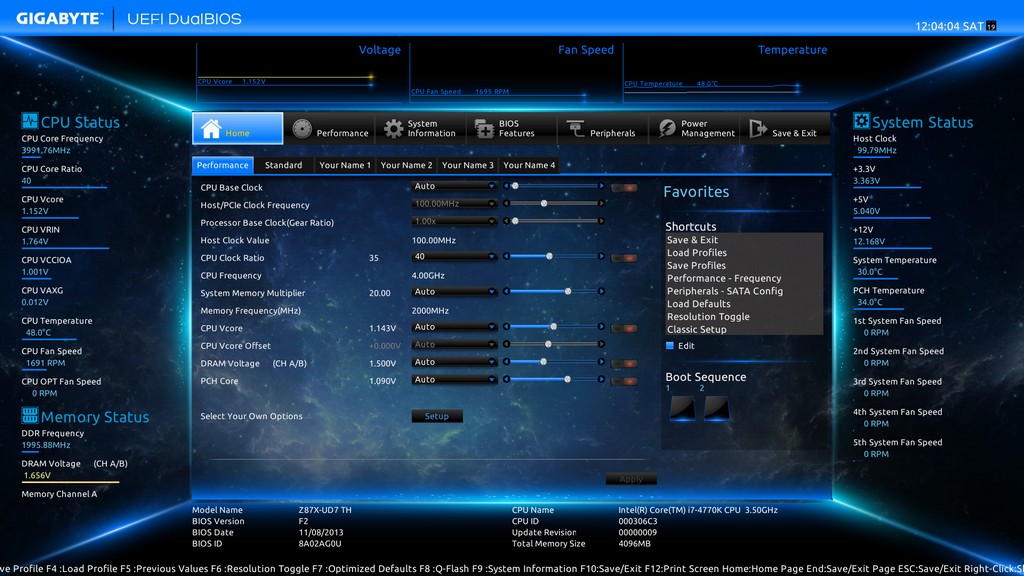Check the Edit box under Shortcuts
Image resolution: width=1024 pixels, height=576 pixels.
click(x=669, y=345)
